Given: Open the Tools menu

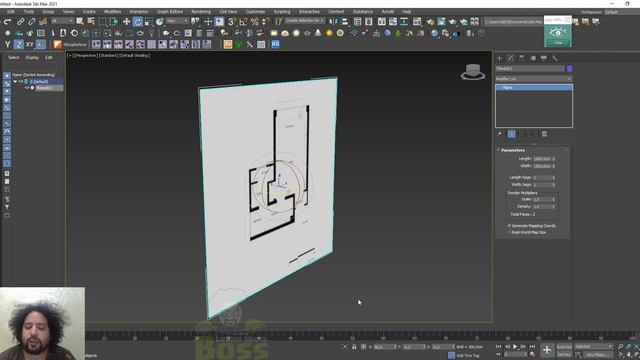Looking at the screenshot, I should pyautogui.click(x=29, y=12).
